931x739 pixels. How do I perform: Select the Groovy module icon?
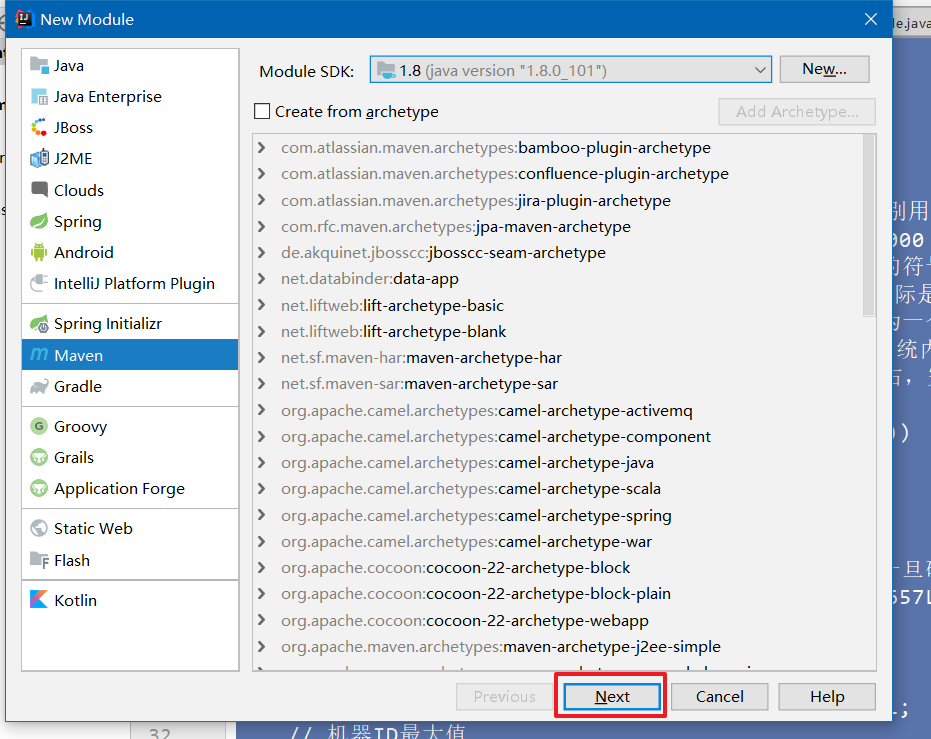pos(39,426)
